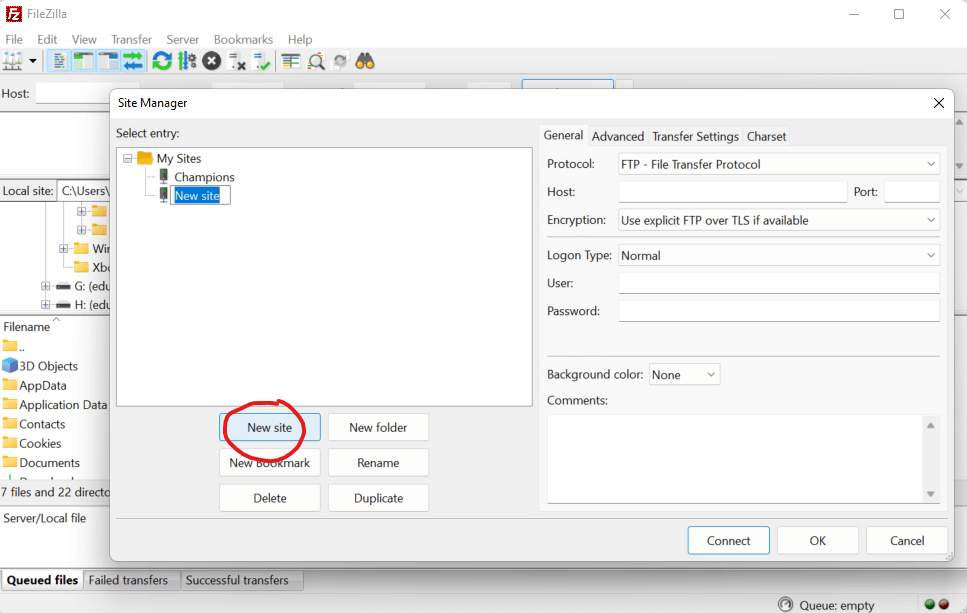
Task: Toggle the transfer queue display icon
Action: coord(133,61)
